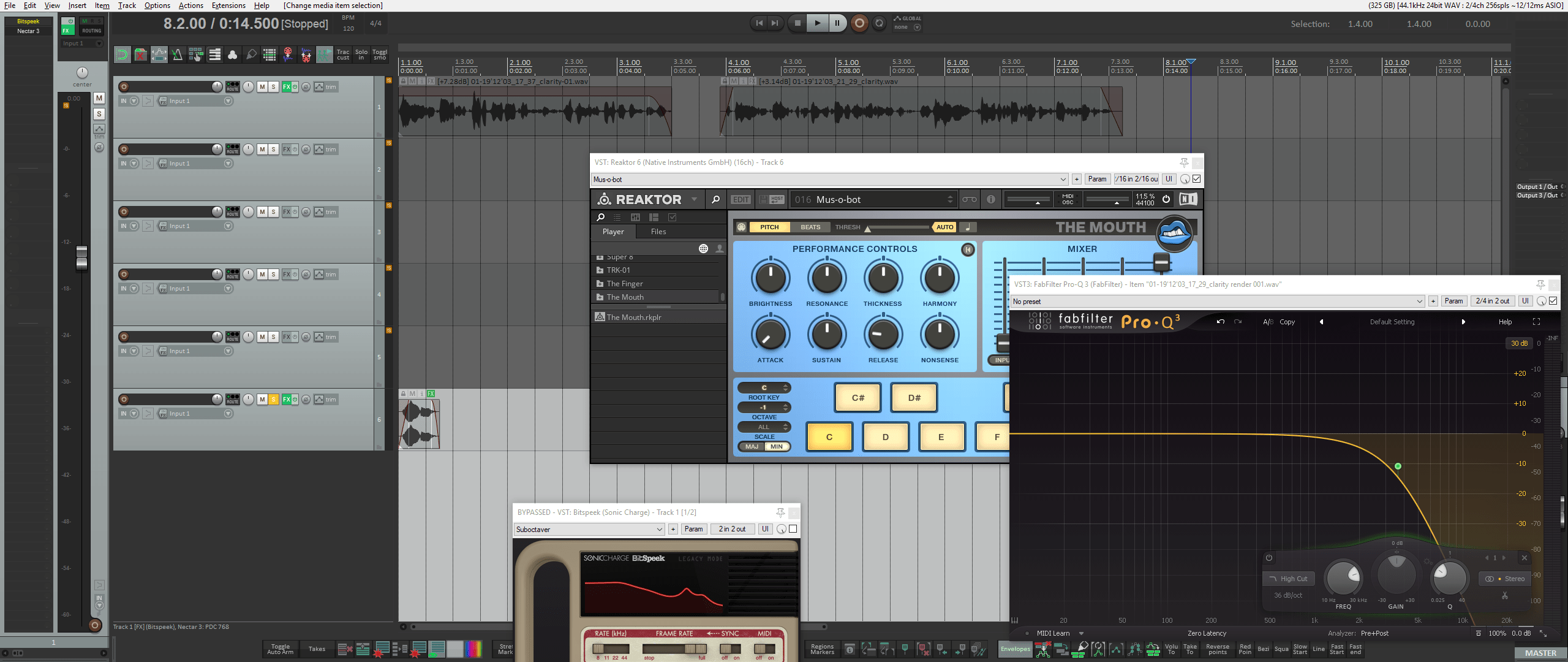The height and width of the screenshot is (662, 1568).
Task: Toggle the metronome icon in main toolbar
Action: (177, 55)
